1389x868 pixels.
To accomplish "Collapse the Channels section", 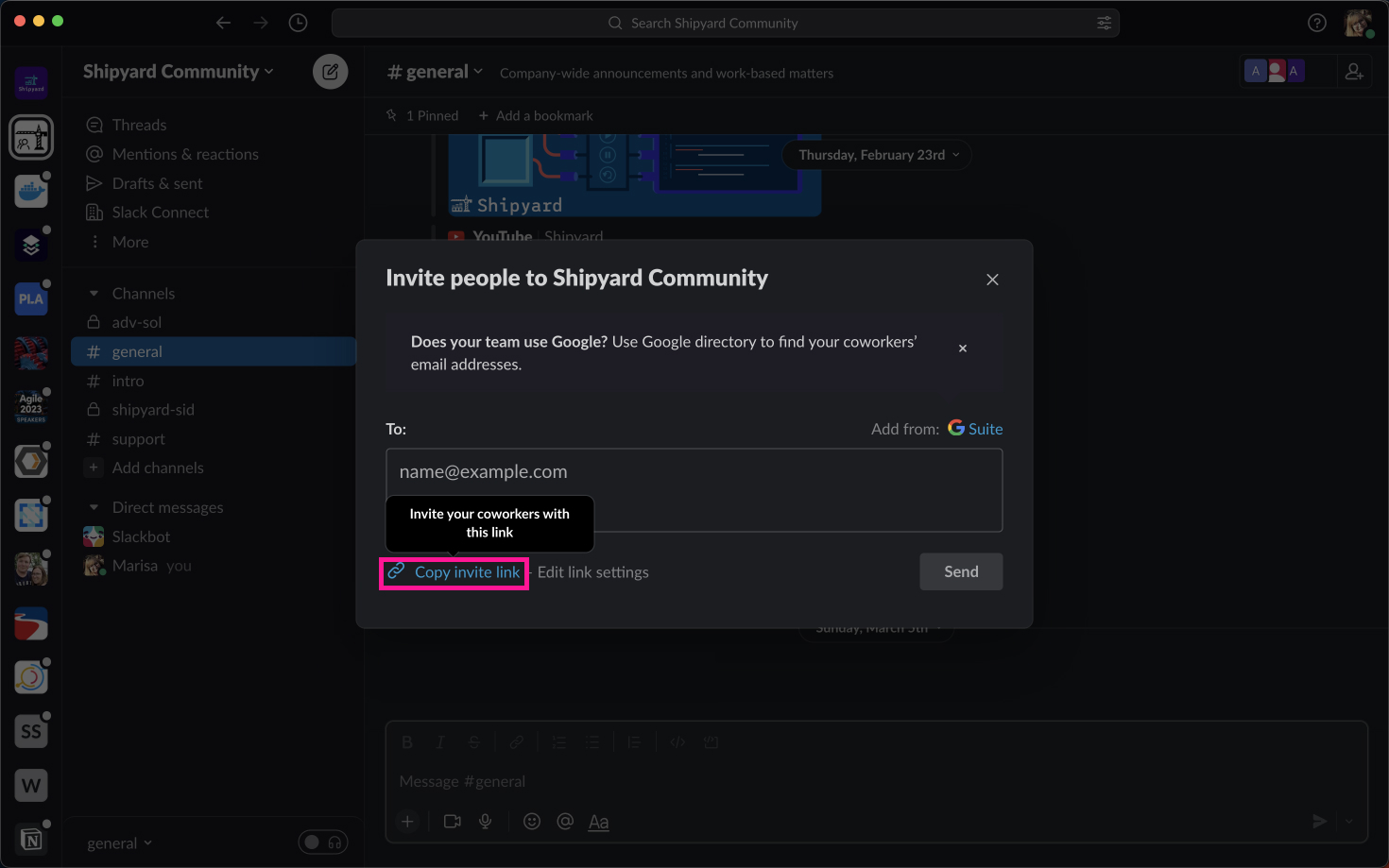I will tap(94, 294).
